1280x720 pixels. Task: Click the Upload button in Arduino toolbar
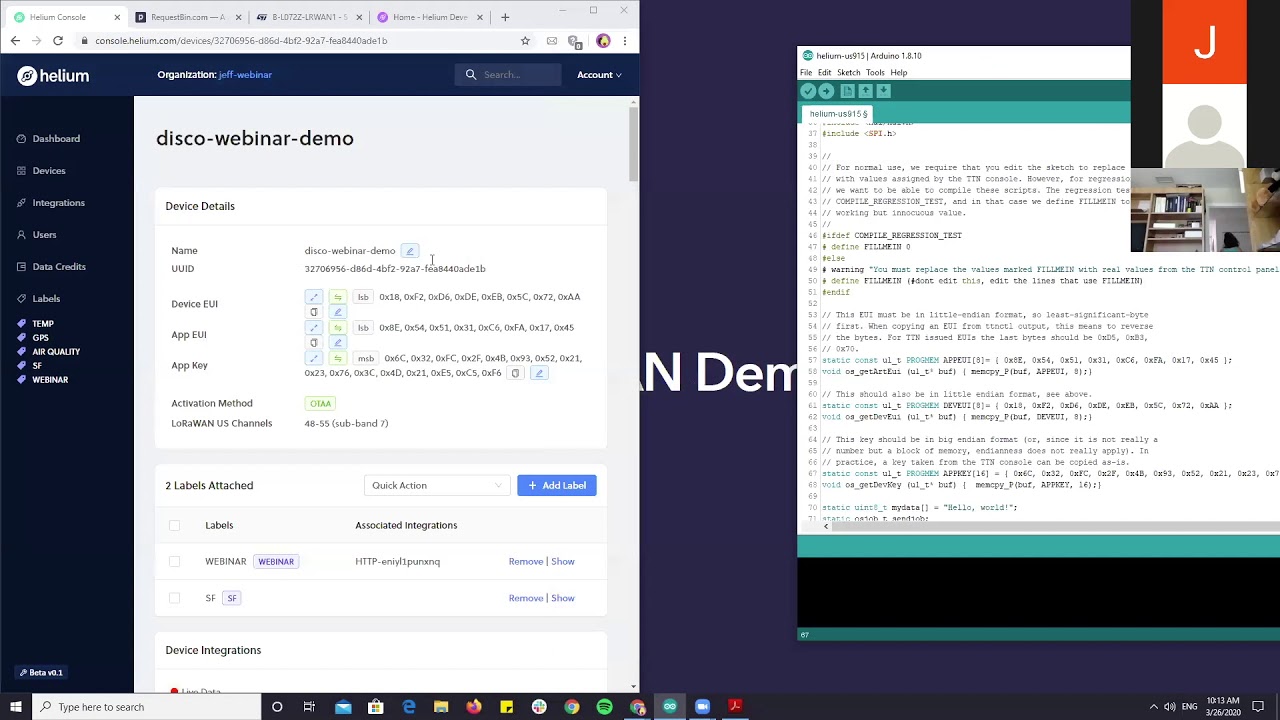[826, 91]
